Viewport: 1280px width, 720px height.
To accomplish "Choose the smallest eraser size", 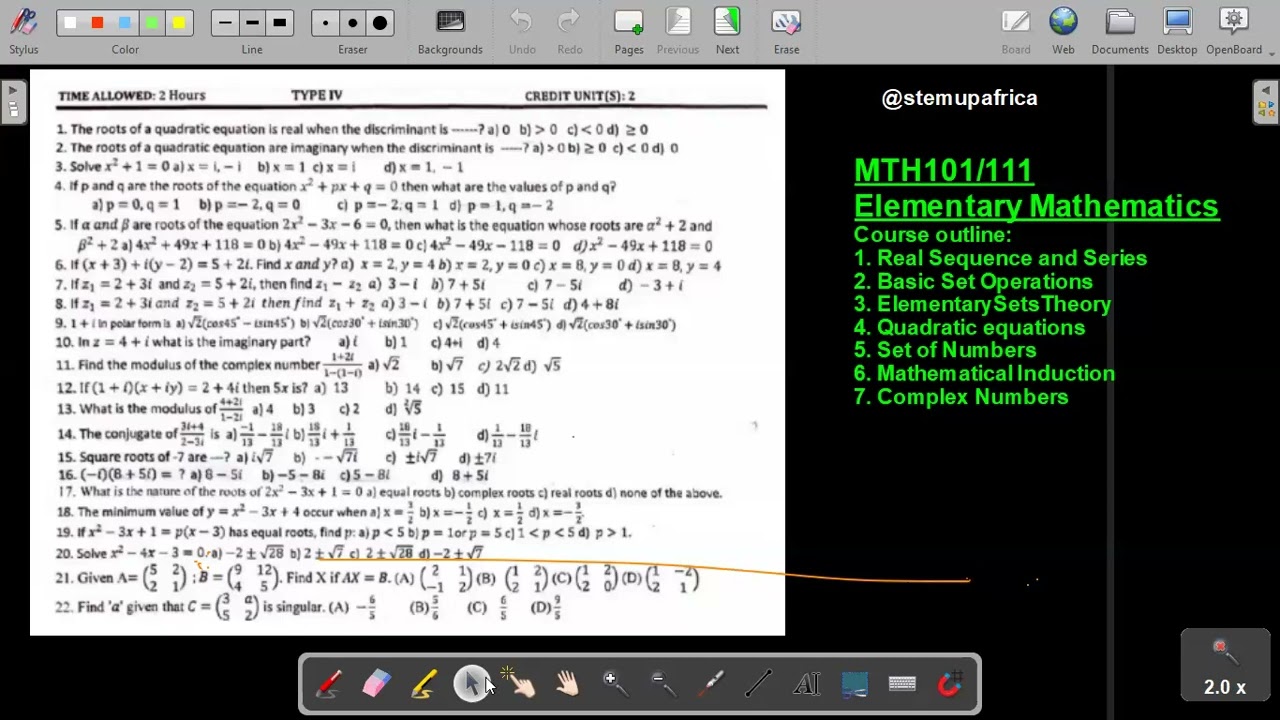I will [325, 23].
